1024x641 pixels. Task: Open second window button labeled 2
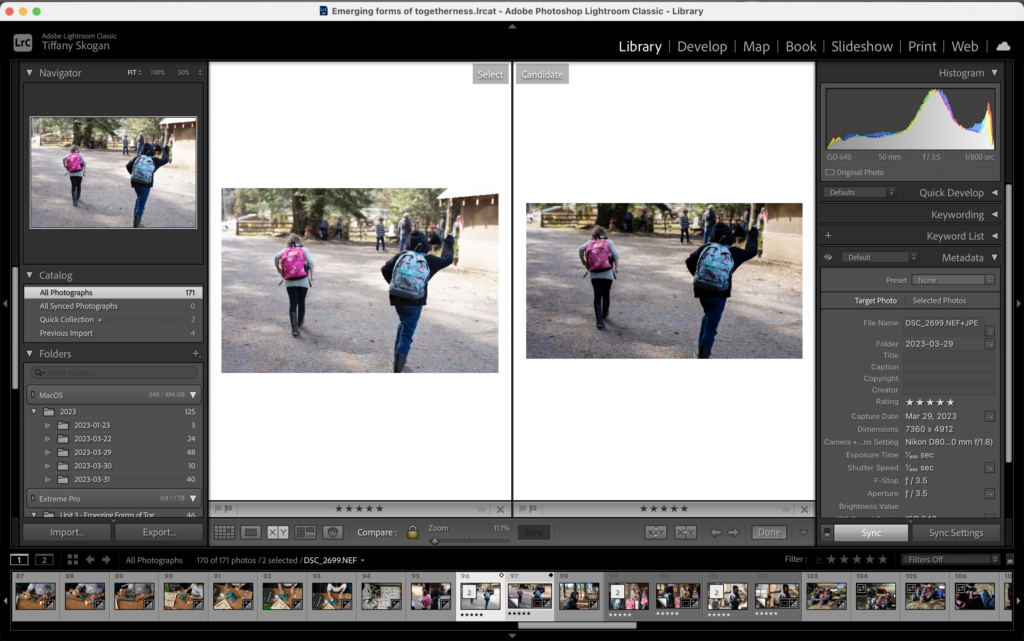pyautogui.click(x=44, y=559)
